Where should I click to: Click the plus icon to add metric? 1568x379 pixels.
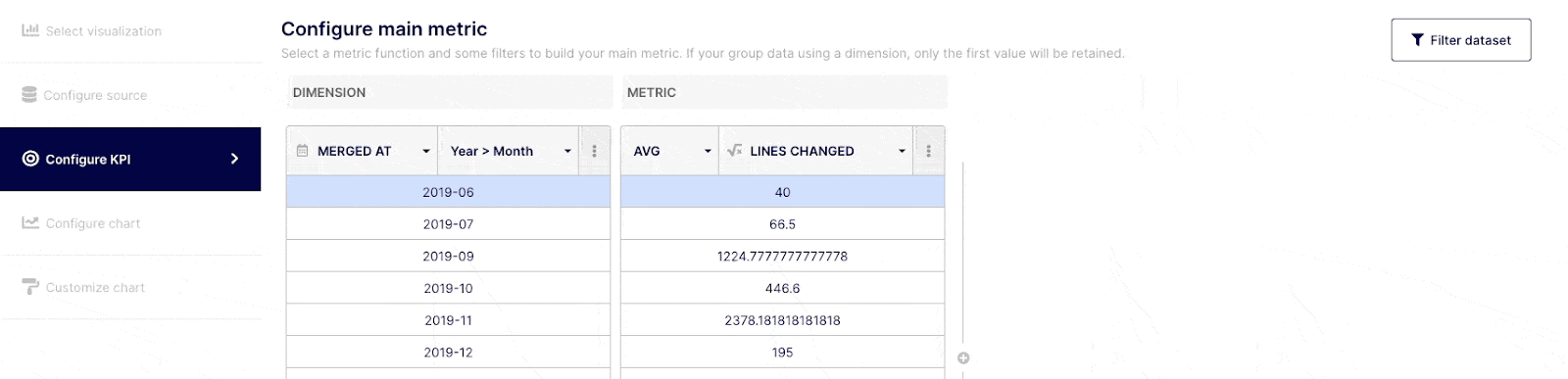(x=963, y=357)
